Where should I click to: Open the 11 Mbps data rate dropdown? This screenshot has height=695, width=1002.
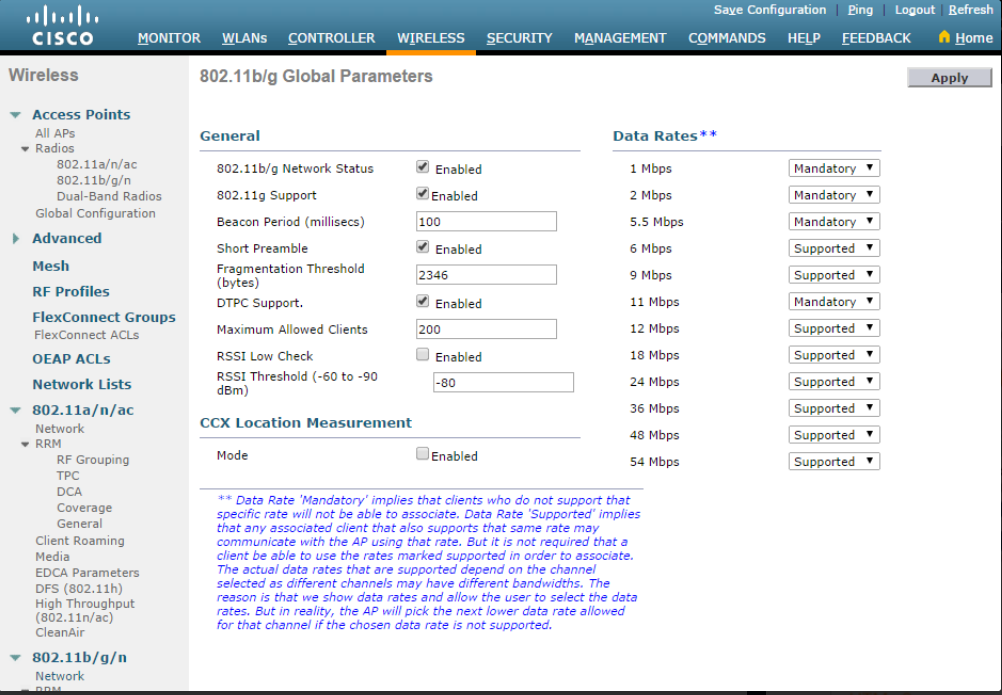click(x=834, y=302)
